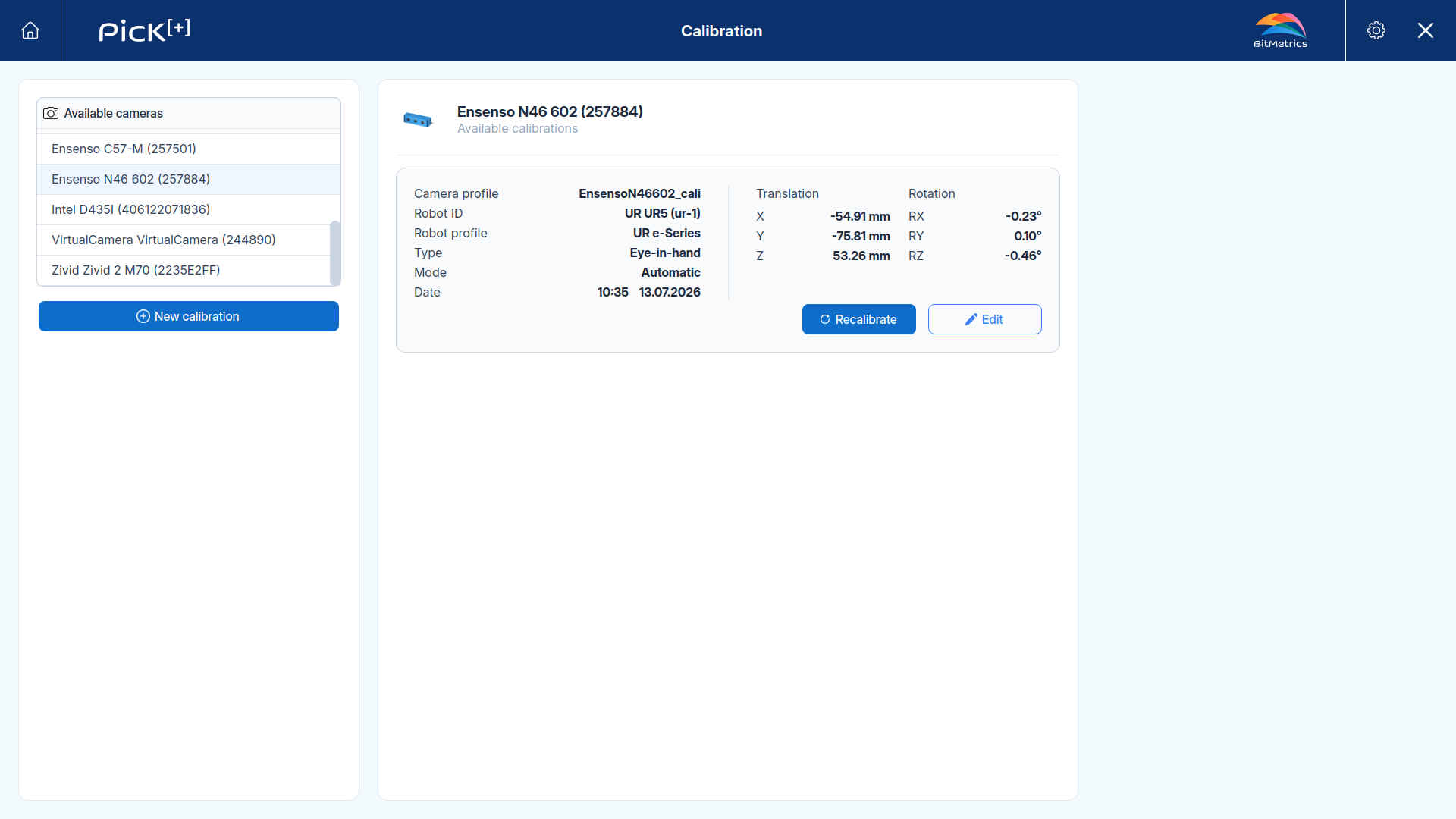Image resolution: width=1456 pixels, height=819 pixels.
Task: Click the Recalibrate button
Action: tap(859, 319)
